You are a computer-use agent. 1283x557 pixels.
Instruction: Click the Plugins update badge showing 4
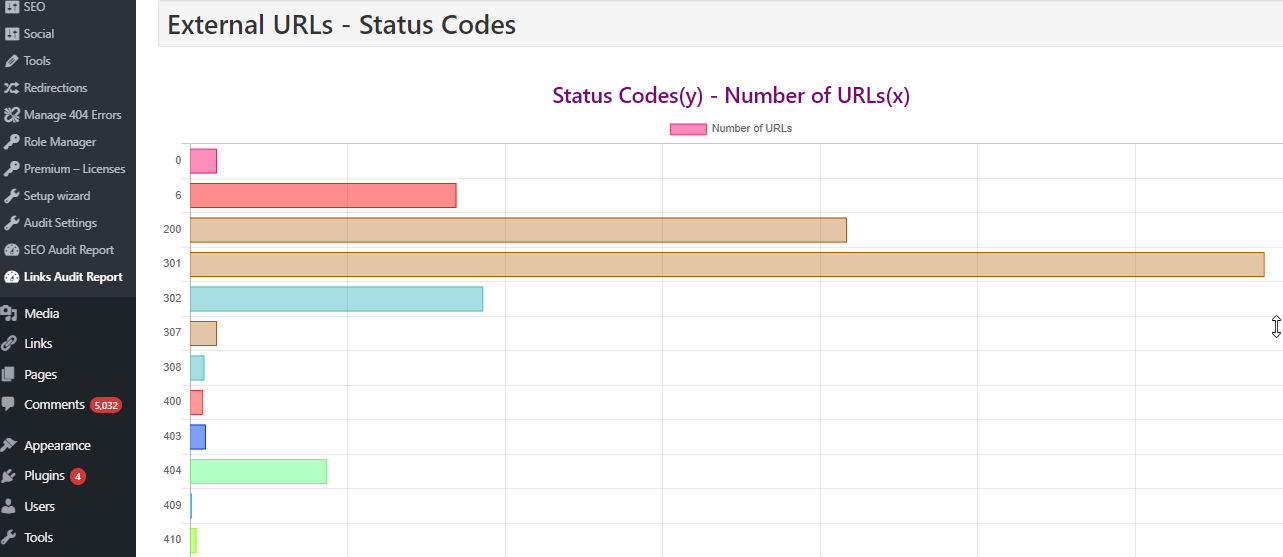coord(78,476)
